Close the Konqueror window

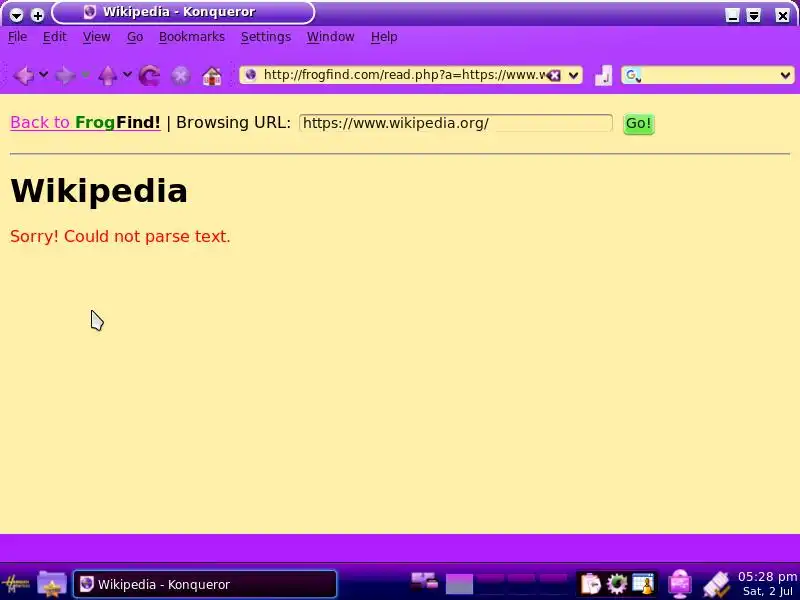click(x=782, y=16)
